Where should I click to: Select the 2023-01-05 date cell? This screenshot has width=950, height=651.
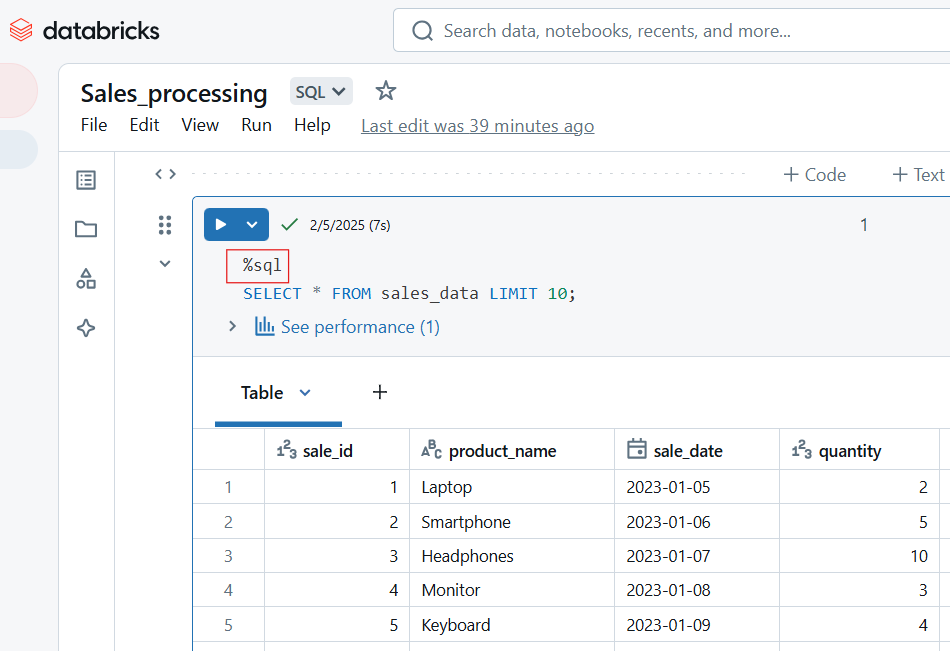tap(697, 487)
